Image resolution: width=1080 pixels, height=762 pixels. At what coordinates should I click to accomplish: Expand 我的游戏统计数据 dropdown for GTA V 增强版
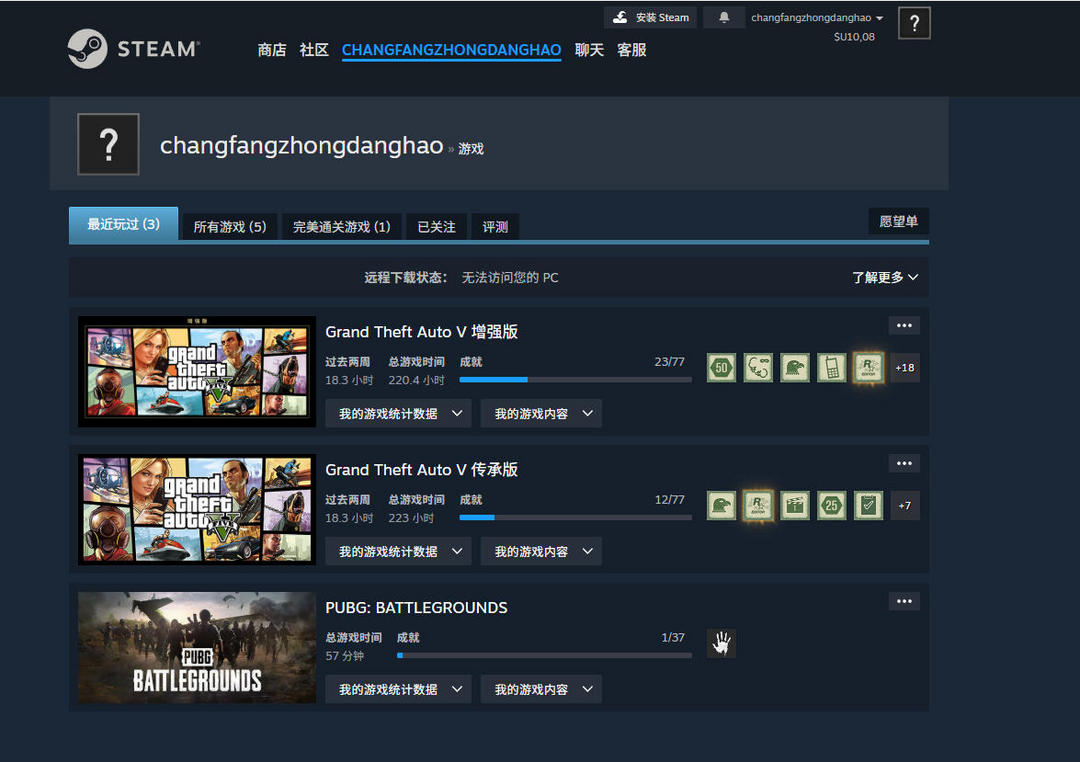tap(399, 414)
